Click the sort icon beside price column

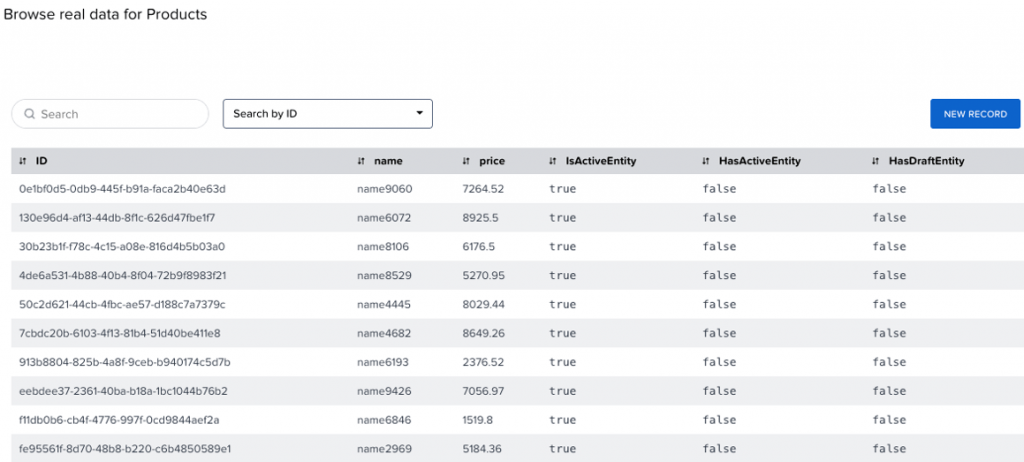click(466, 161)
